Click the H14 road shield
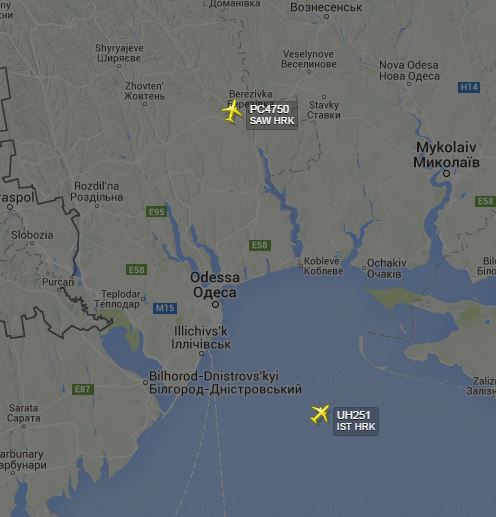Viewport: 496px width, 517px height. [469, 87]
